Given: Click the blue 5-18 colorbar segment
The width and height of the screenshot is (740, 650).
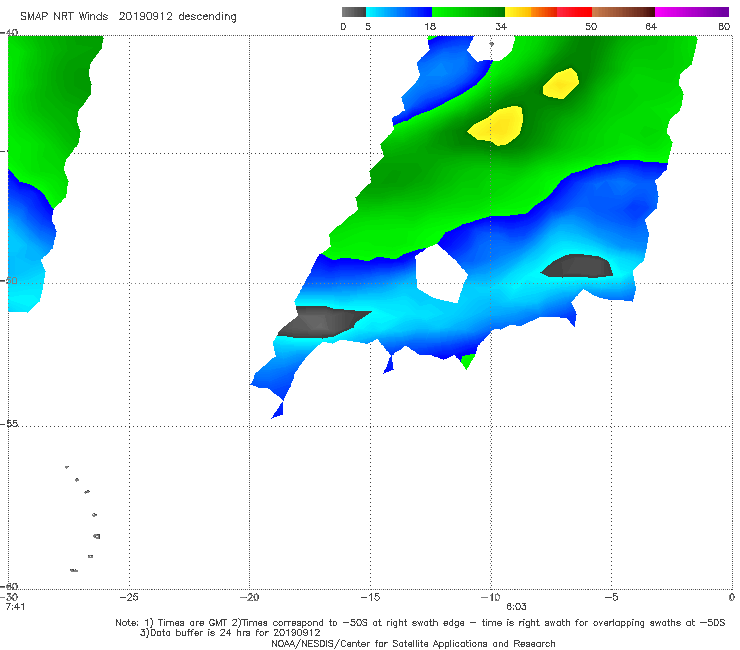Looking at the screenshot, I should [x=399, y=12].
